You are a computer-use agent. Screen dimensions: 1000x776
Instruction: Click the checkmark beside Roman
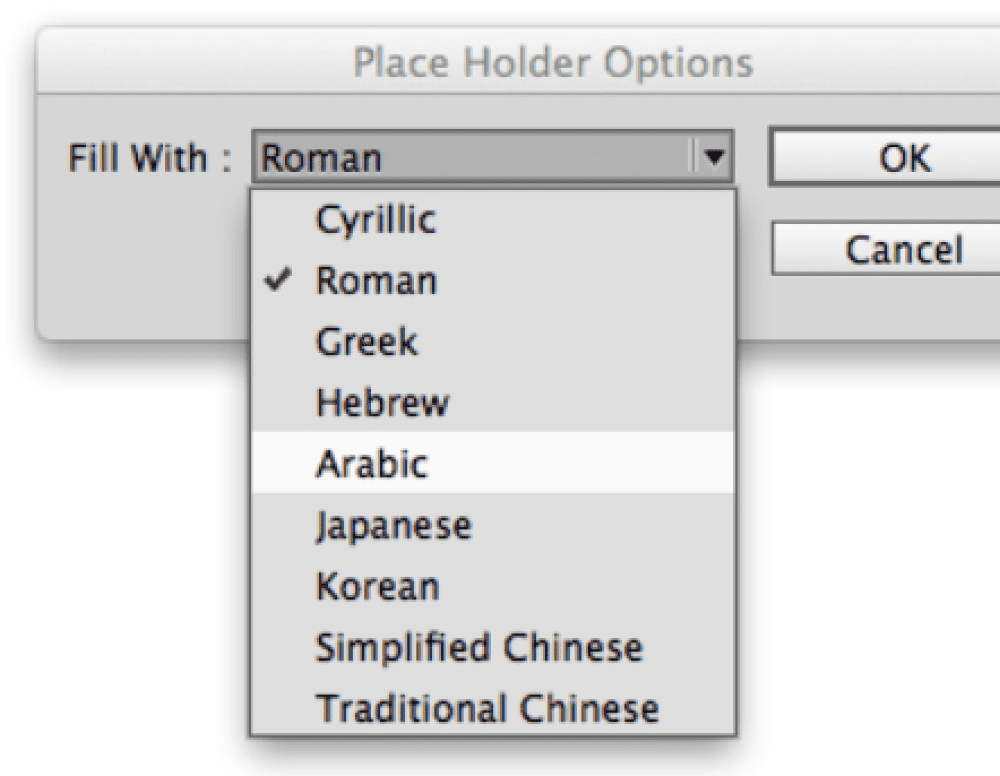[278, 279]
